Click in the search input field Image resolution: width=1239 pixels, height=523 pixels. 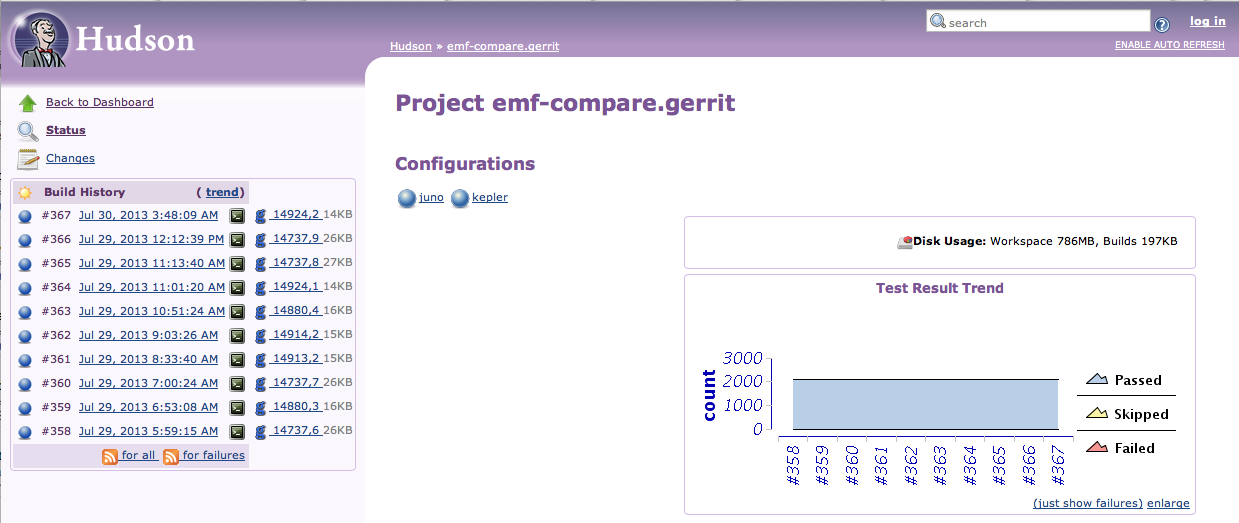(x=1038, y=21)
